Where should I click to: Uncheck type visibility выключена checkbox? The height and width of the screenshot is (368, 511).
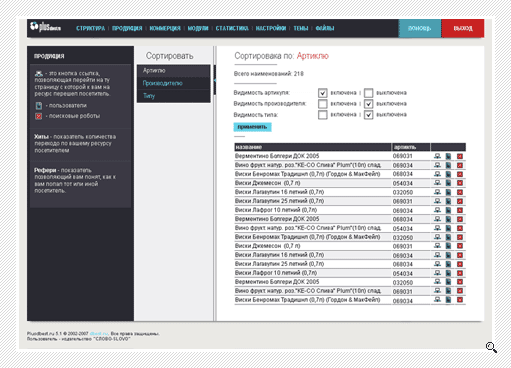(x=368, y=115)
